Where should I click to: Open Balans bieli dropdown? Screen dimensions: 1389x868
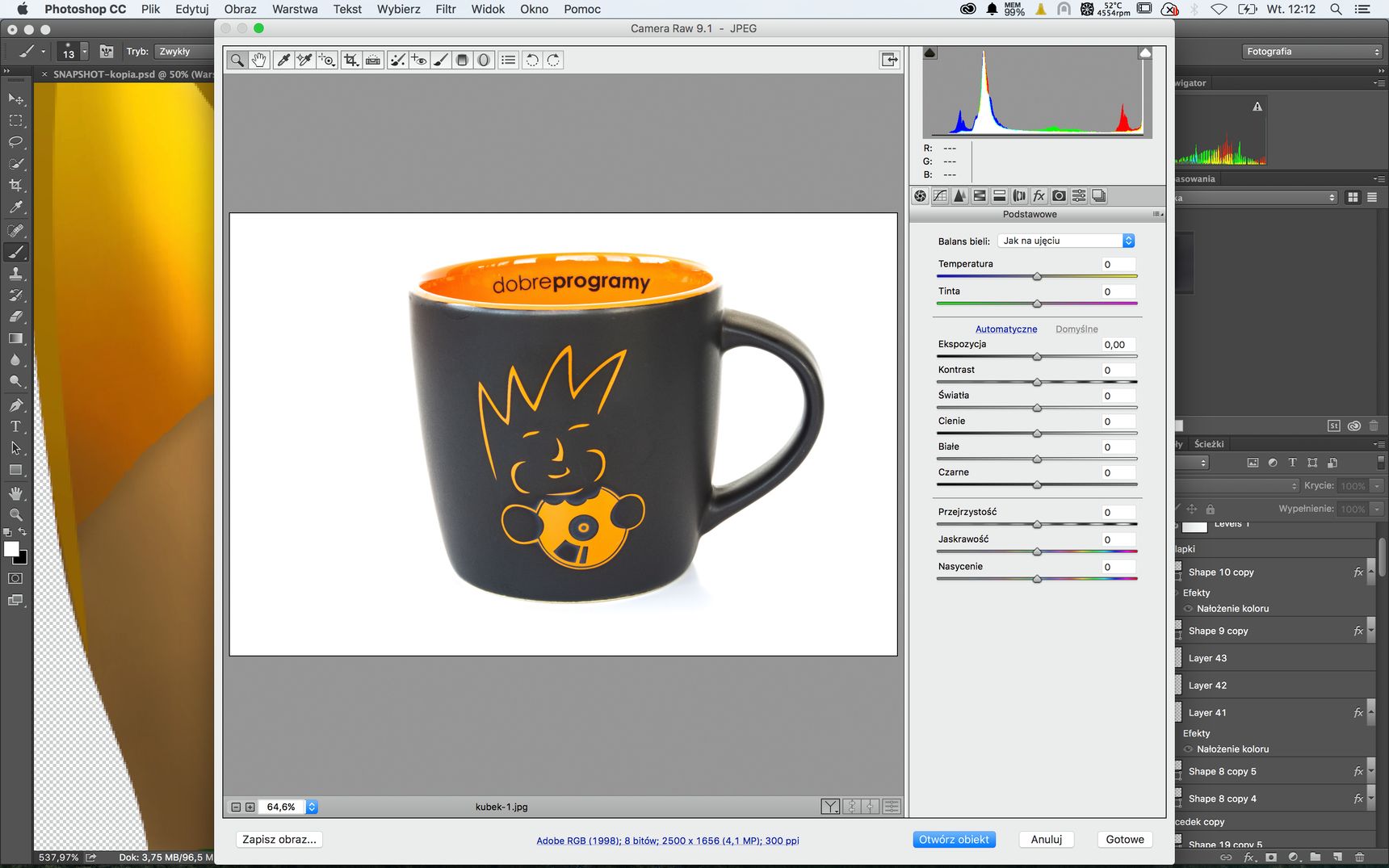click(1066, 241)
